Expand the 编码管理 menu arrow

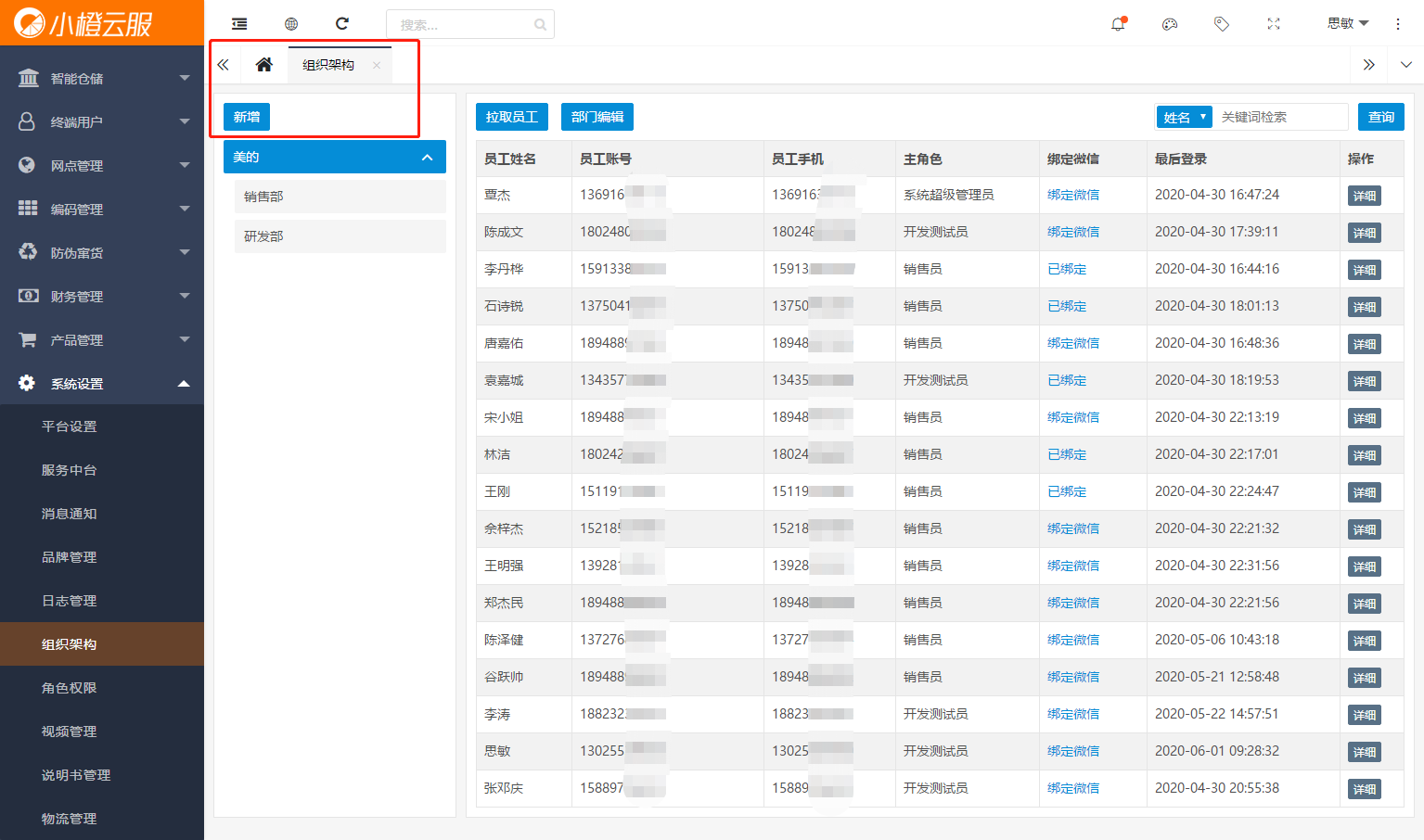point(185,209)
